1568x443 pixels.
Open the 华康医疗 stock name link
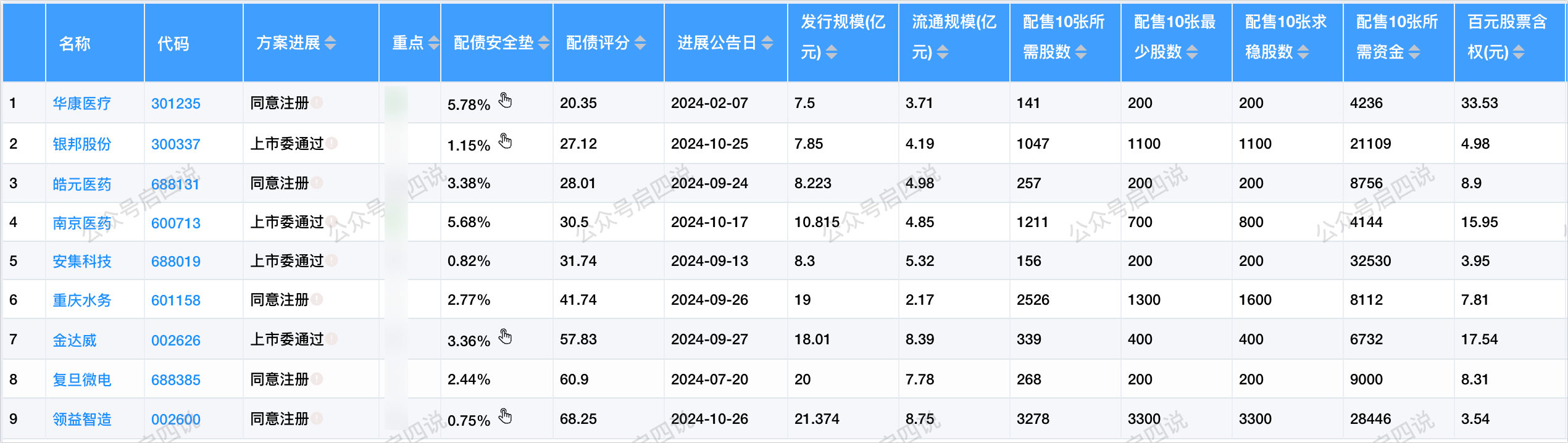pos(81,103)
